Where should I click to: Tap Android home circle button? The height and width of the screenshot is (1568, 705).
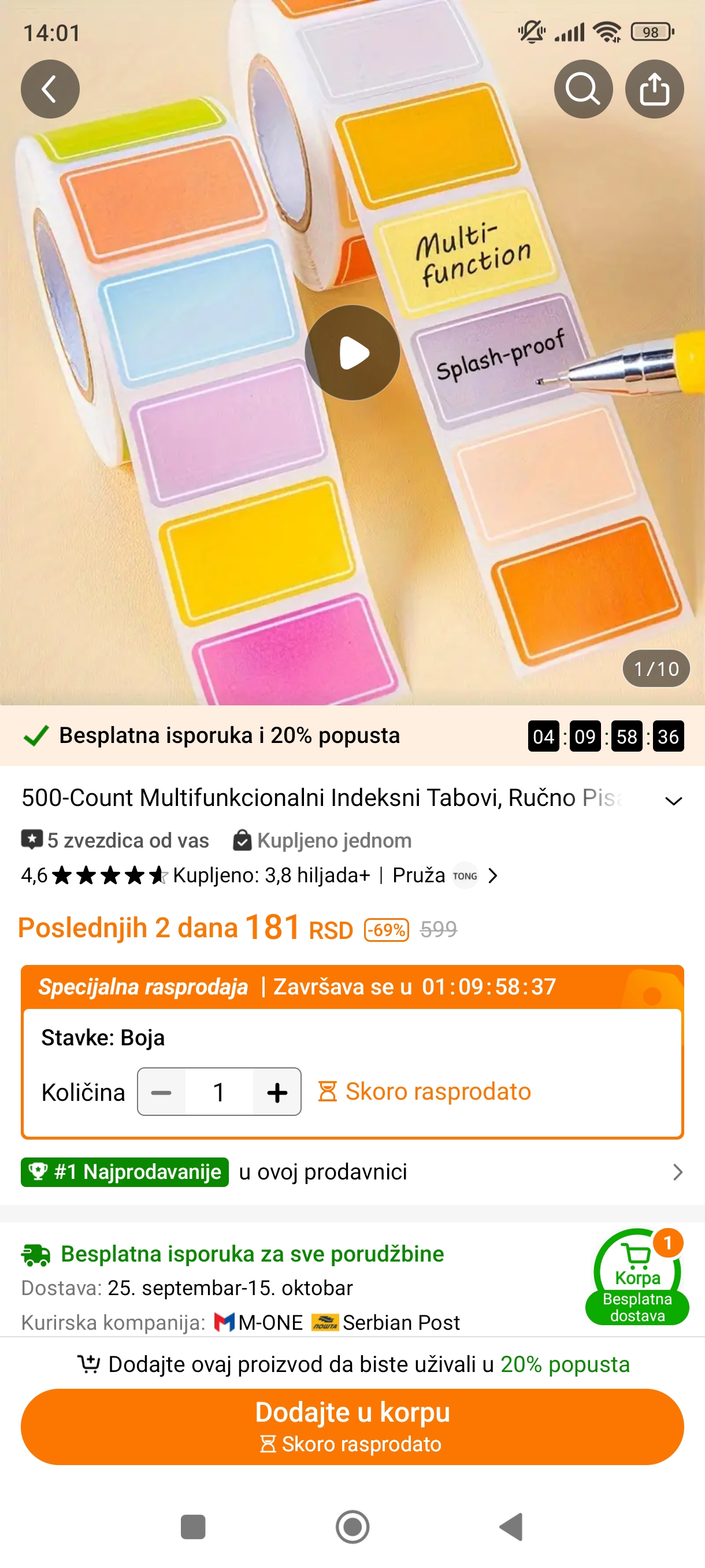[352, 1526]
